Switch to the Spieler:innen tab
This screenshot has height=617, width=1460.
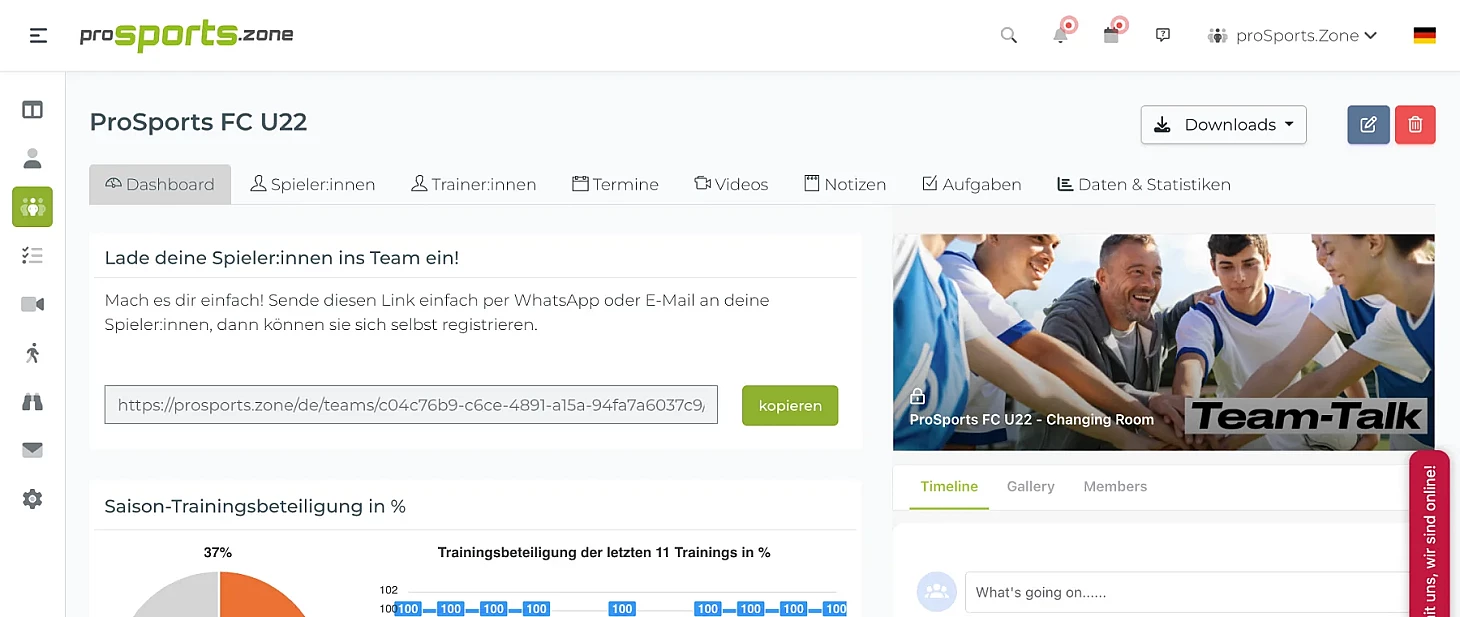tap(313, 185)
